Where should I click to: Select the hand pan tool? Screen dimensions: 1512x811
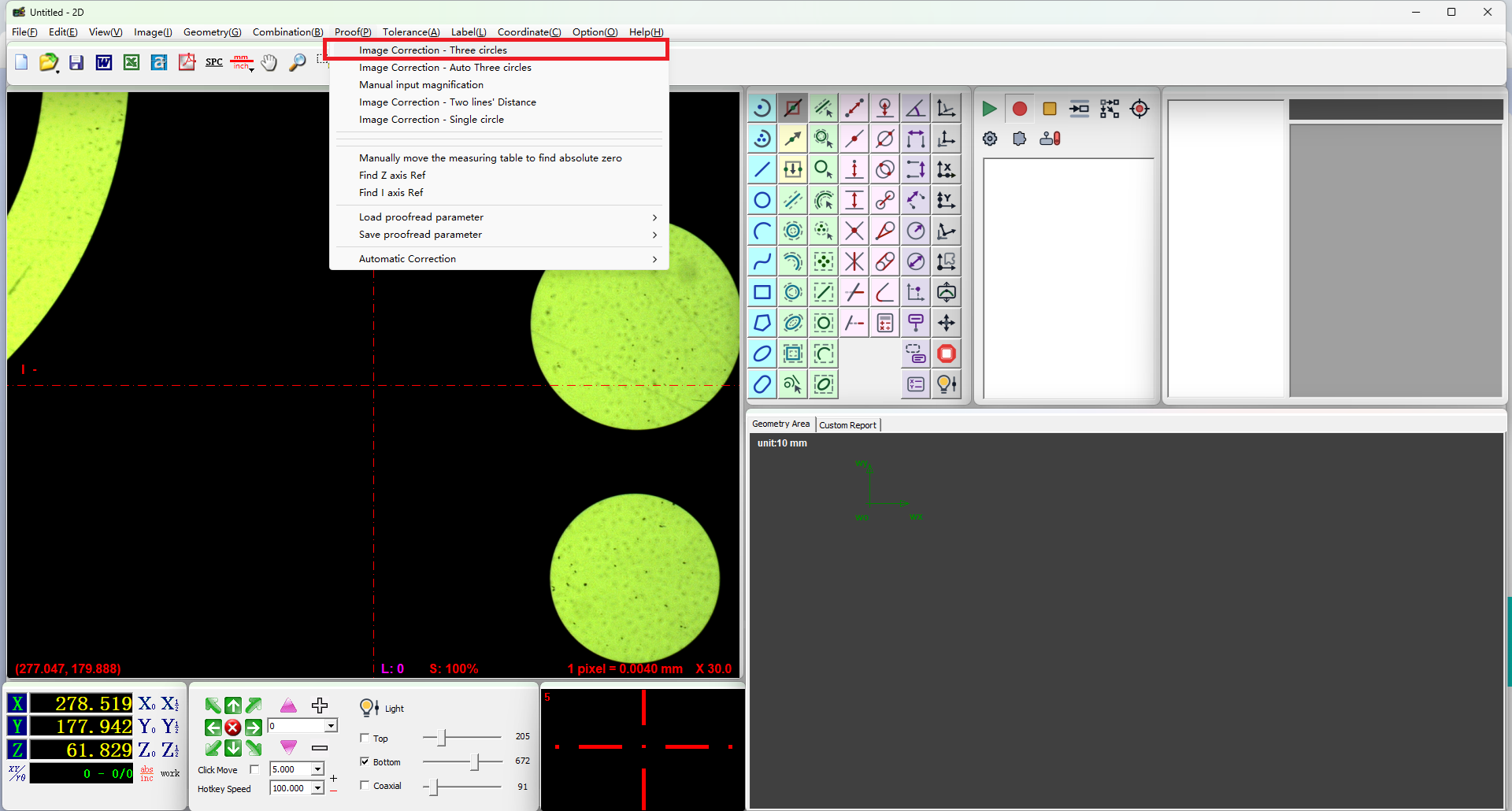269,63
